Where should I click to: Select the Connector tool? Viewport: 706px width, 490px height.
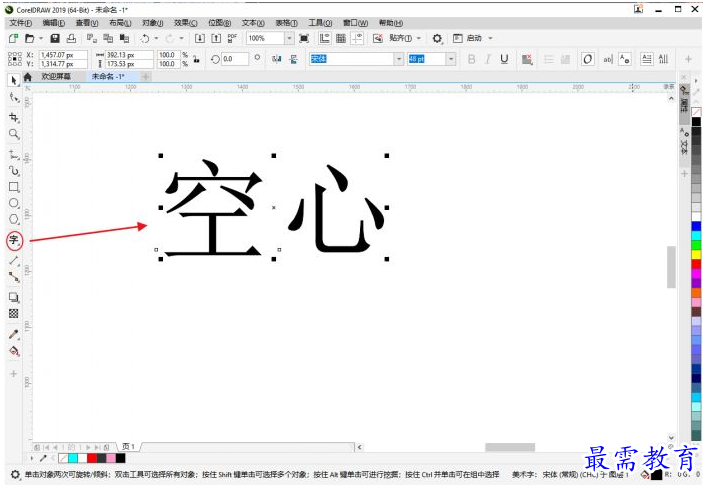coord(14,277)
